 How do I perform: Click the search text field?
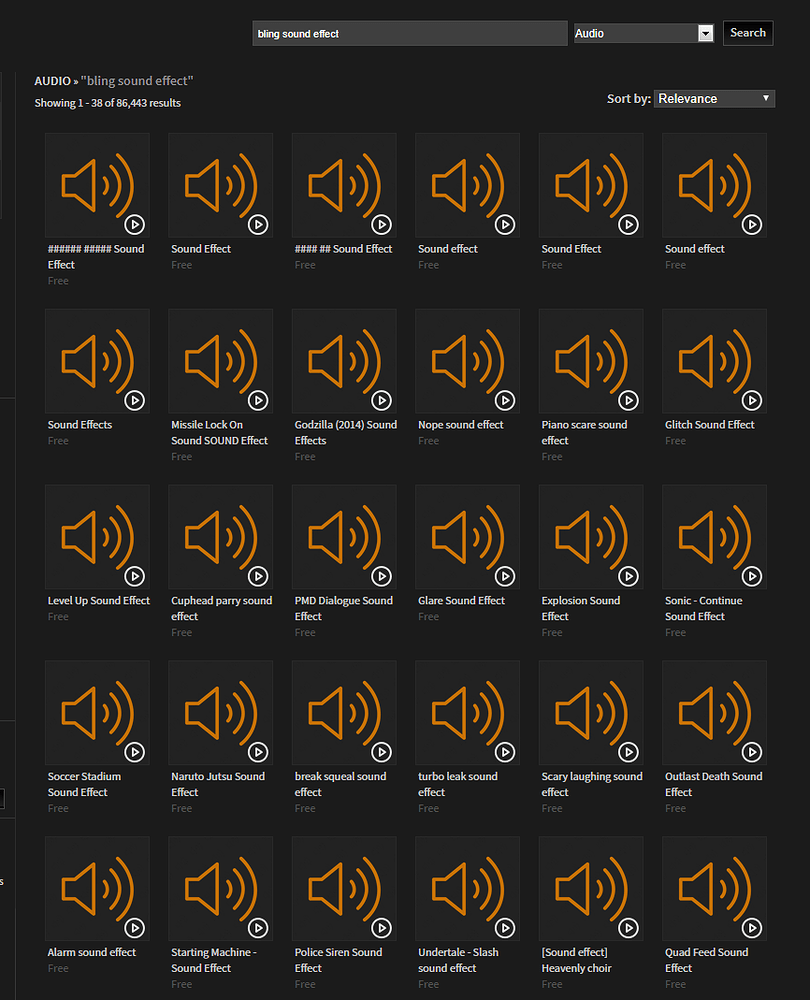tap(410, 33)
